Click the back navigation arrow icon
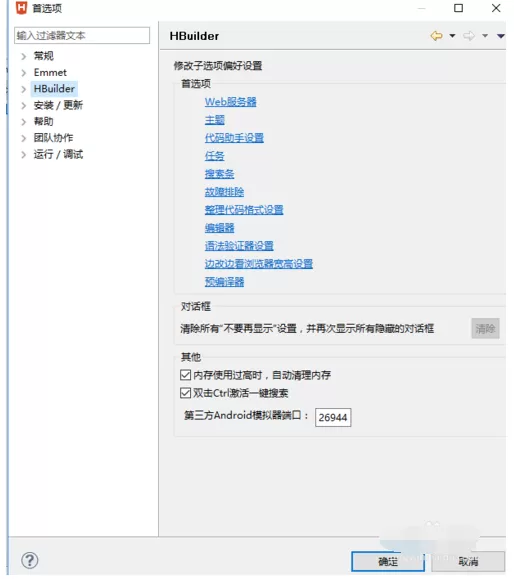Viewport: 514px width, 579px height. 436,36
